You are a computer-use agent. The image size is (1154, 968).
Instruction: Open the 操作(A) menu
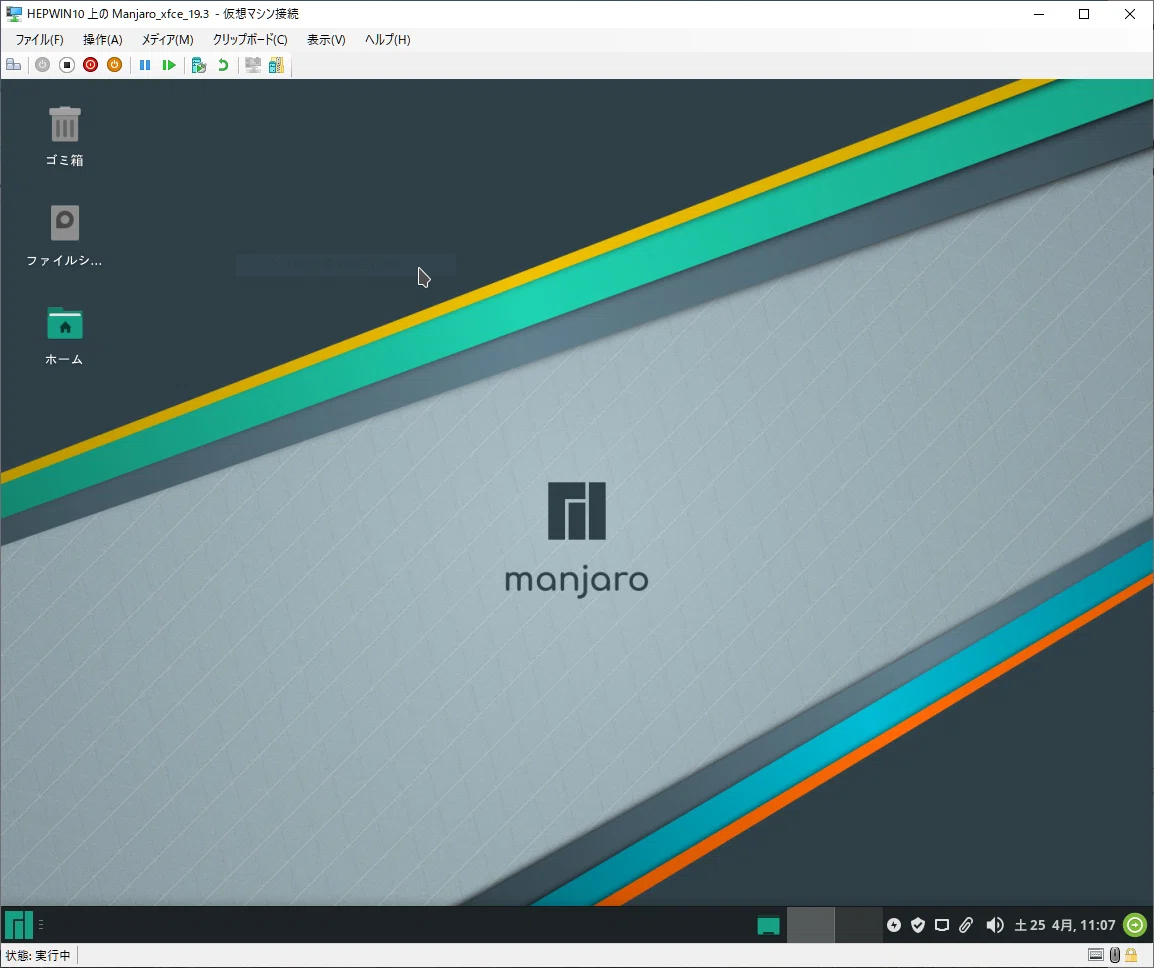(103, 40)
